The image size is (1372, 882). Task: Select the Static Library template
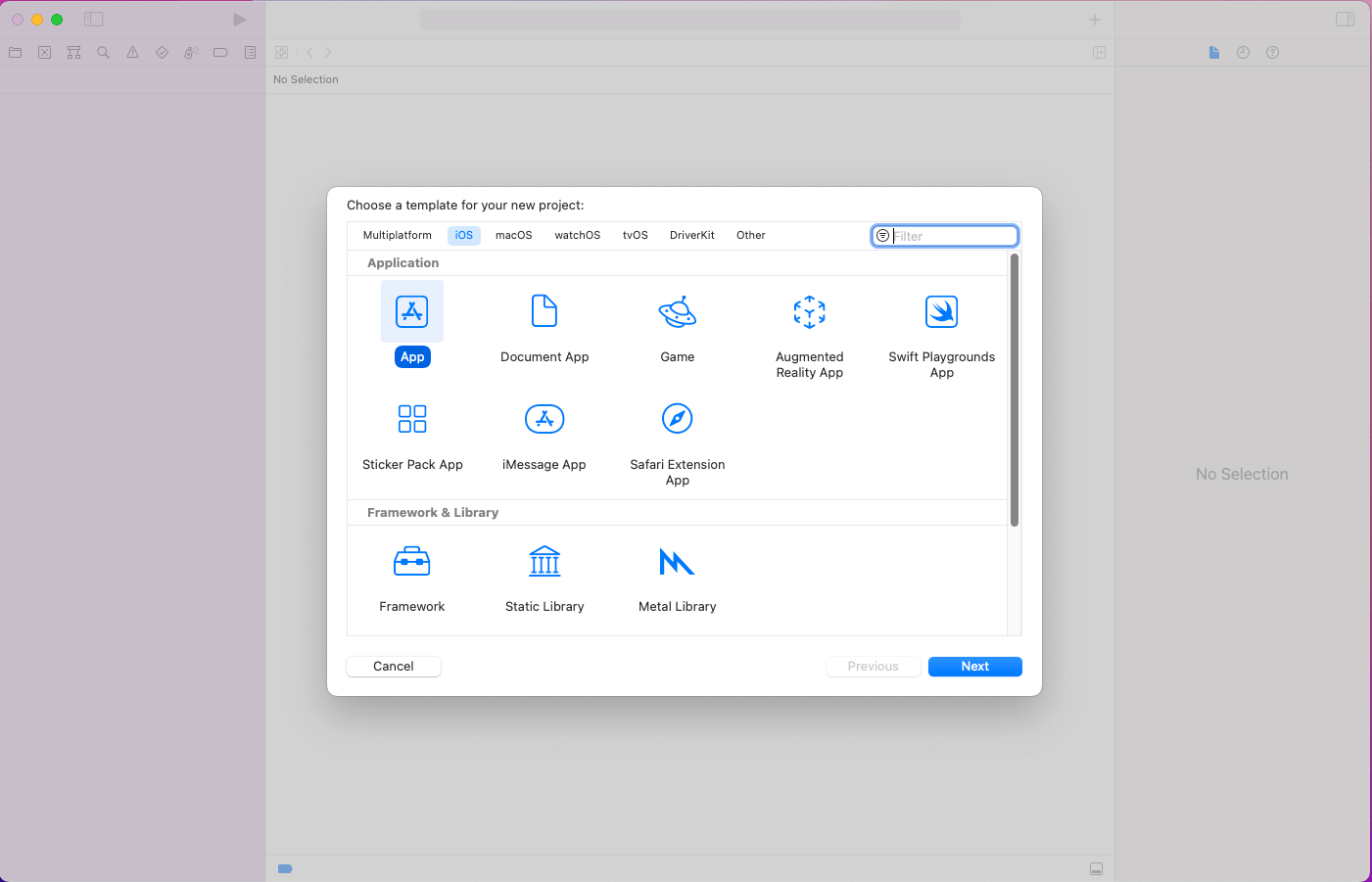click(544, 562)
